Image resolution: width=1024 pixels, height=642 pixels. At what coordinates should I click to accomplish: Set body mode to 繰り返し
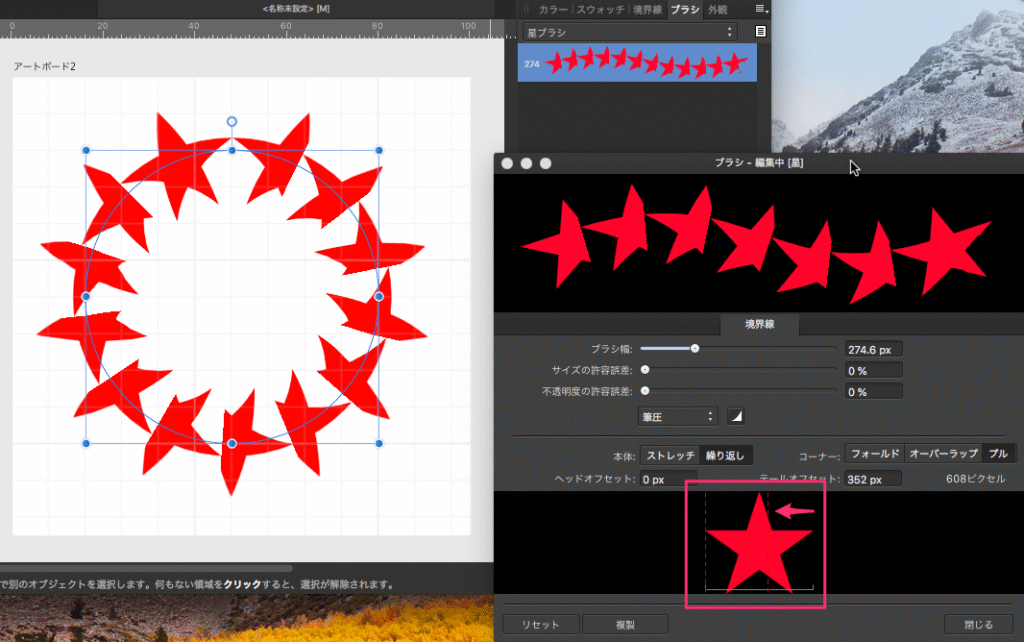(x=724, y=455)
